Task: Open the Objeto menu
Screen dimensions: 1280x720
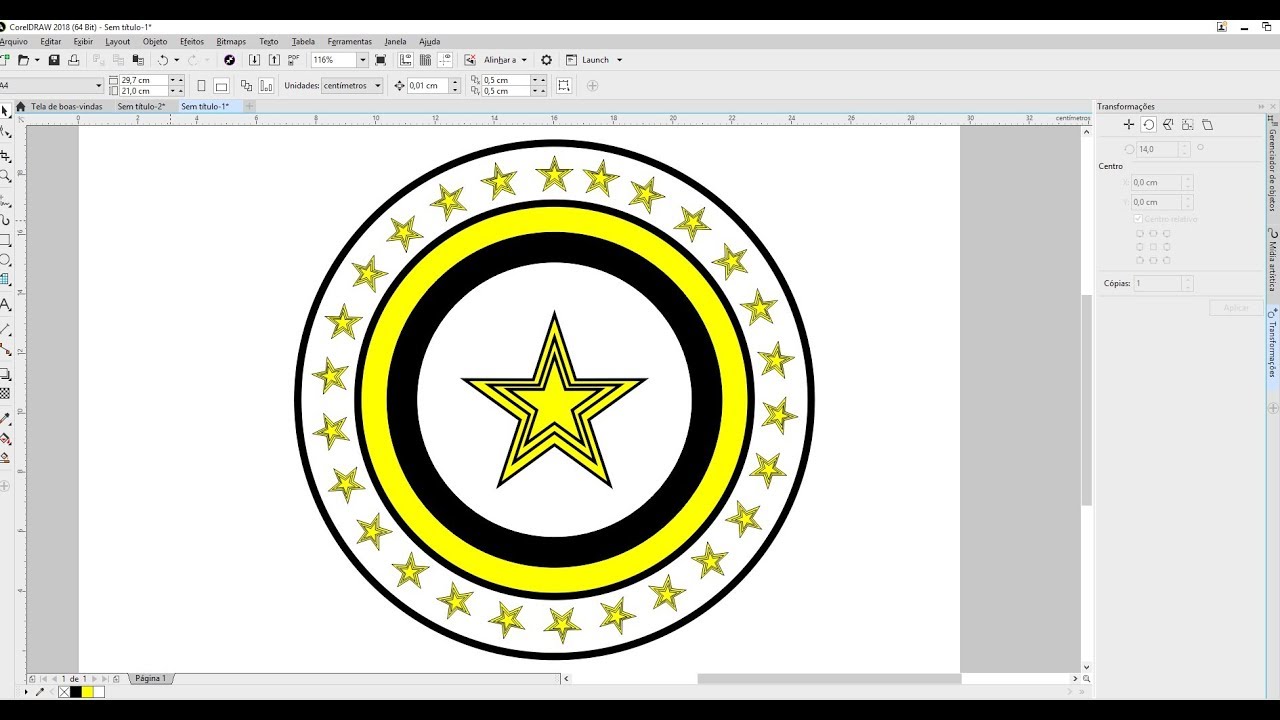Action: click(155, 42)
